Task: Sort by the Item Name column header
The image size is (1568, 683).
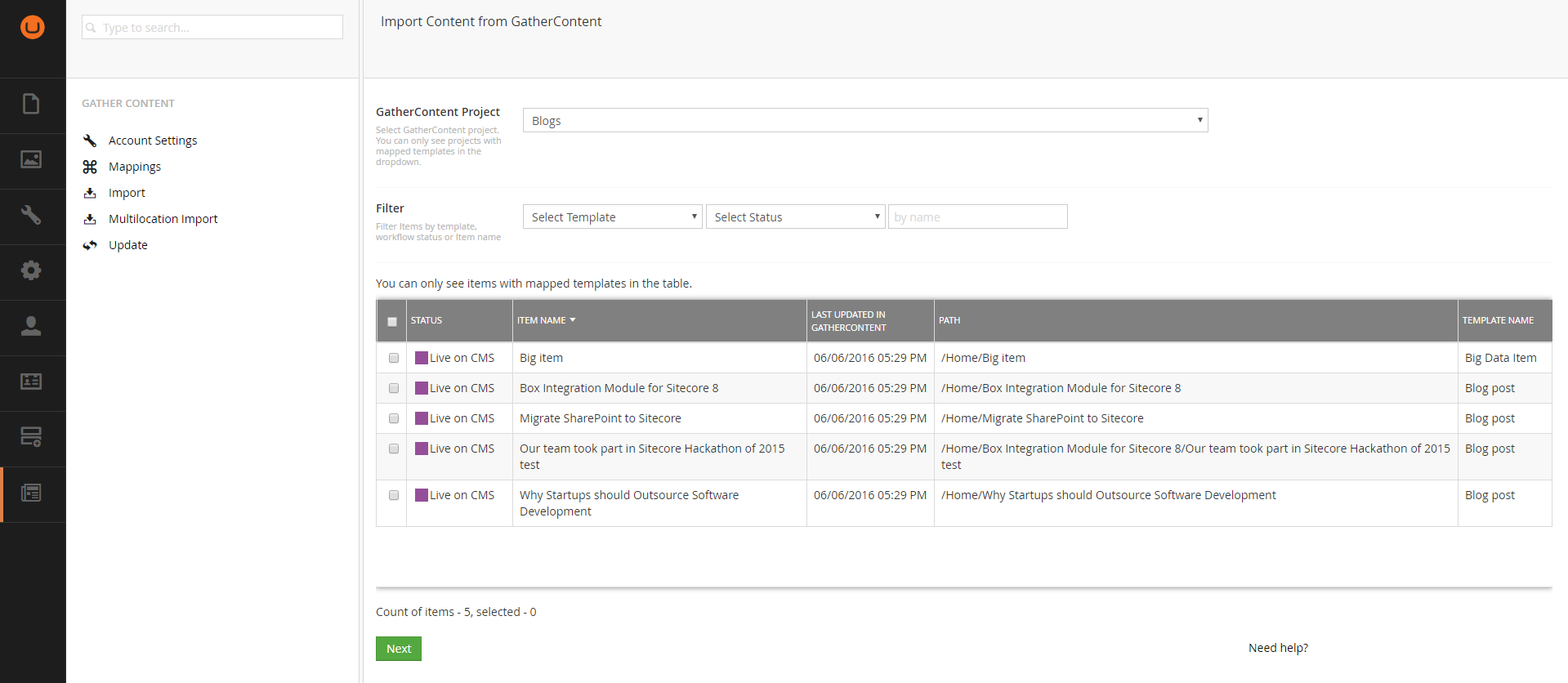Action: pyautogui.click(x=541, y=320)
